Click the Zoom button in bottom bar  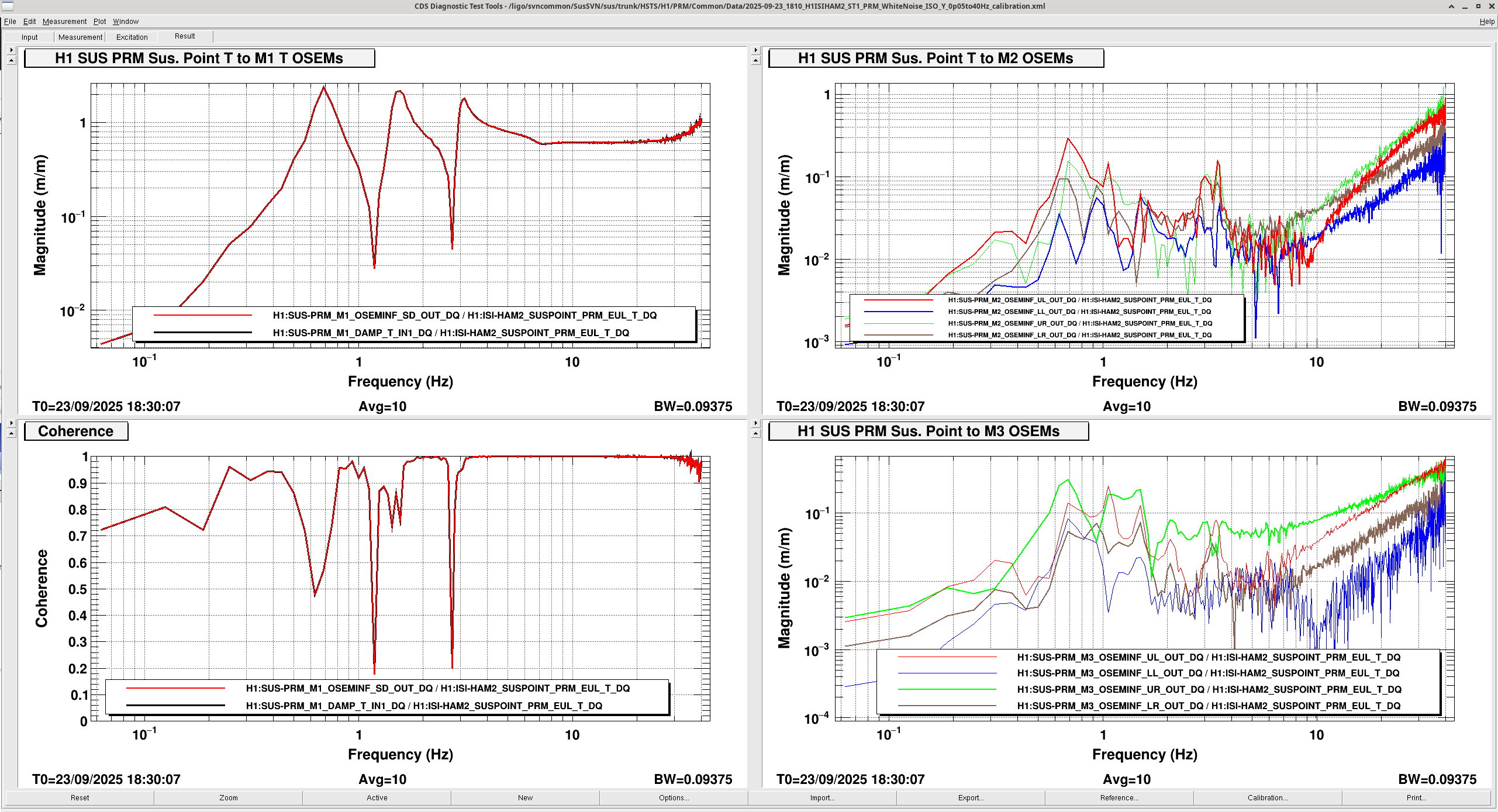[x=228, y=797]
